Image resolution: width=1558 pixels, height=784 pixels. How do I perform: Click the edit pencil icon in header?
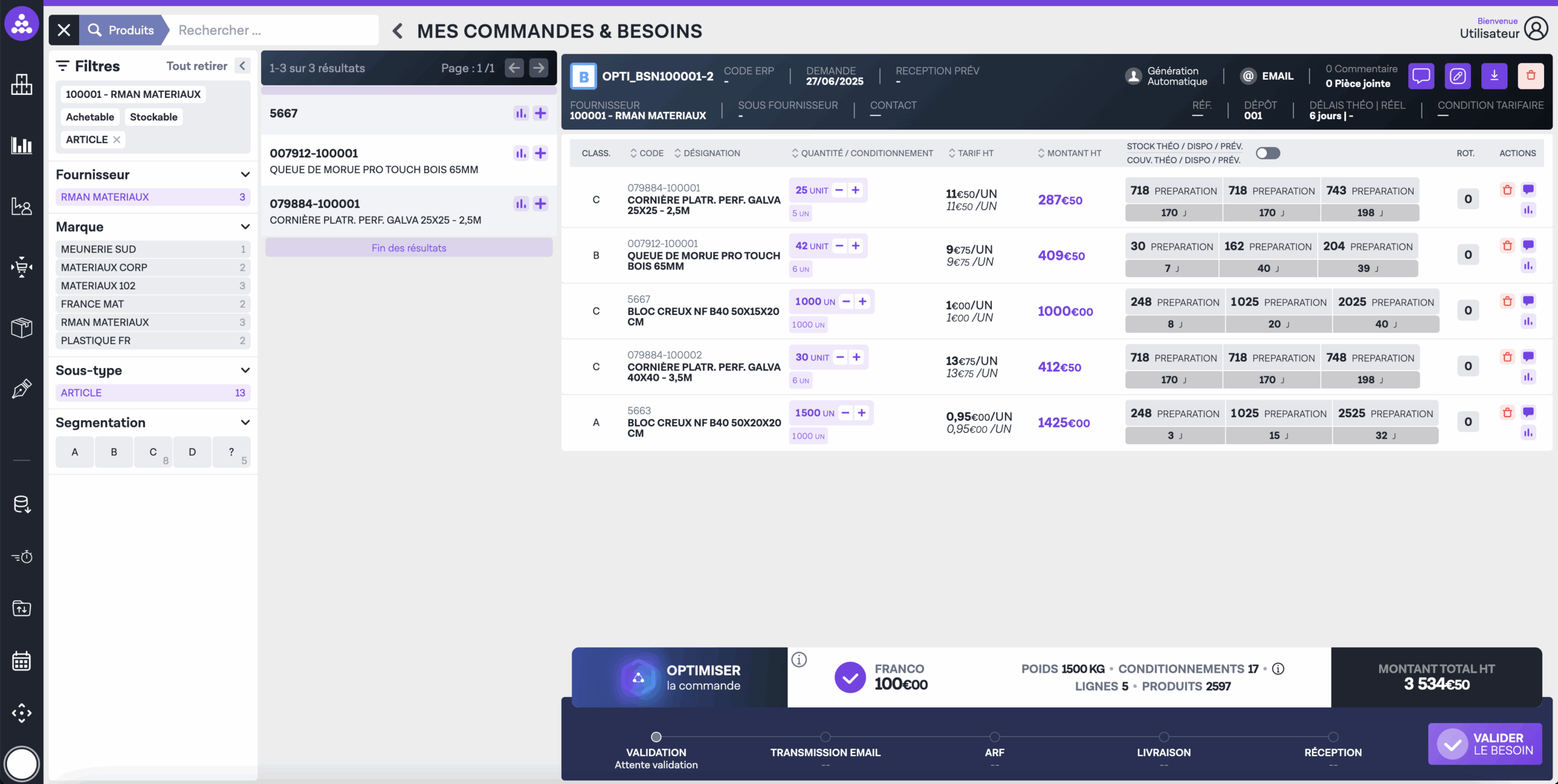click(1457, 76)
